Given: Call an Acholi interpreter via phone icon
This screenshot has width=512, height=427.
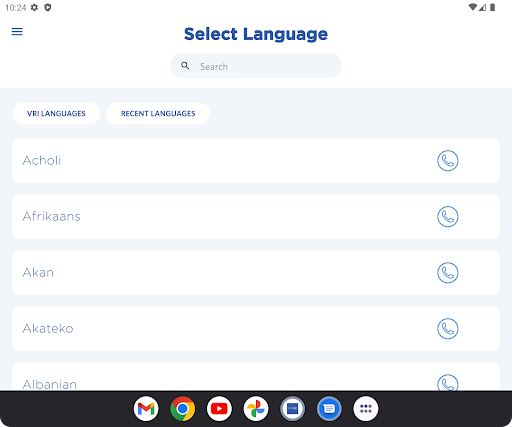Looking at the screenshot, I should tap(448, 161).
